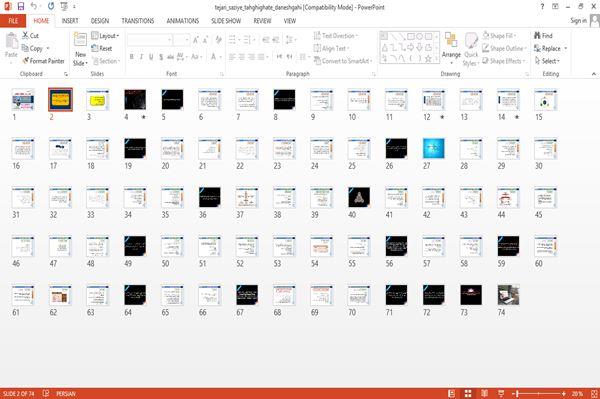Switch to the INSERT tab
Viewport: 600px width, 399px height.
point(70,21)
